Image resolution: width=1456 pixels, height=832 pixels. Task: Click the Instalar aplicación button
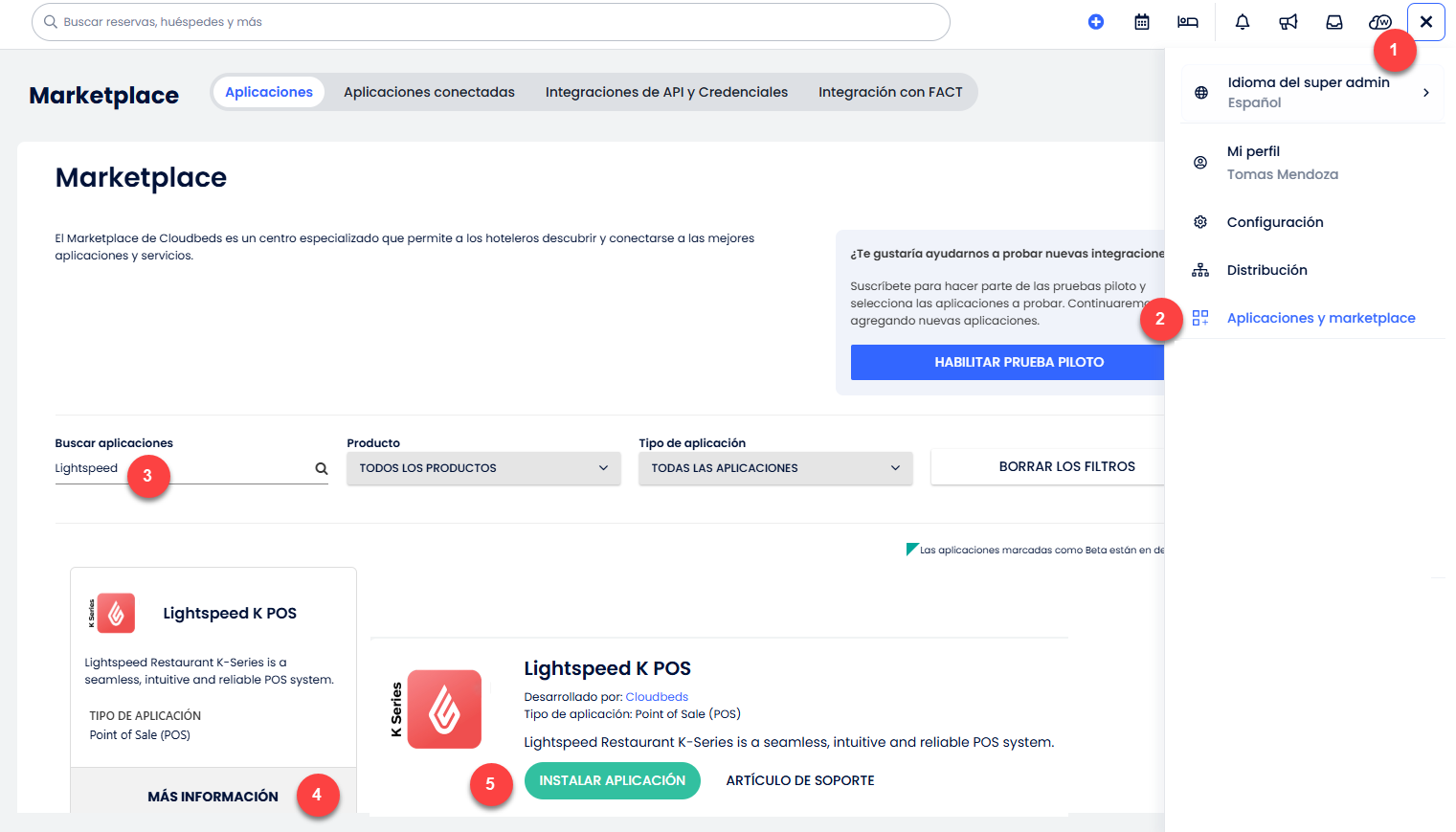click(x=613, y=781)
